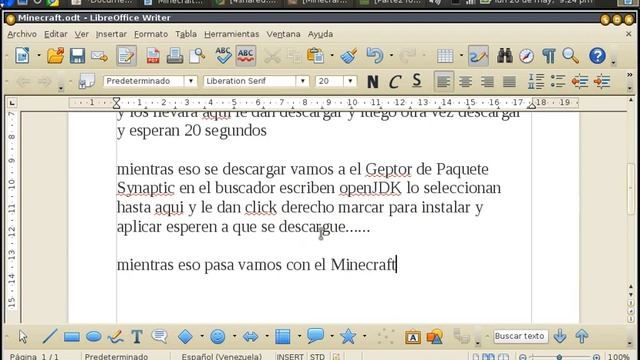Open the Editar menu

pyautogui.click(x=56, y=34)
